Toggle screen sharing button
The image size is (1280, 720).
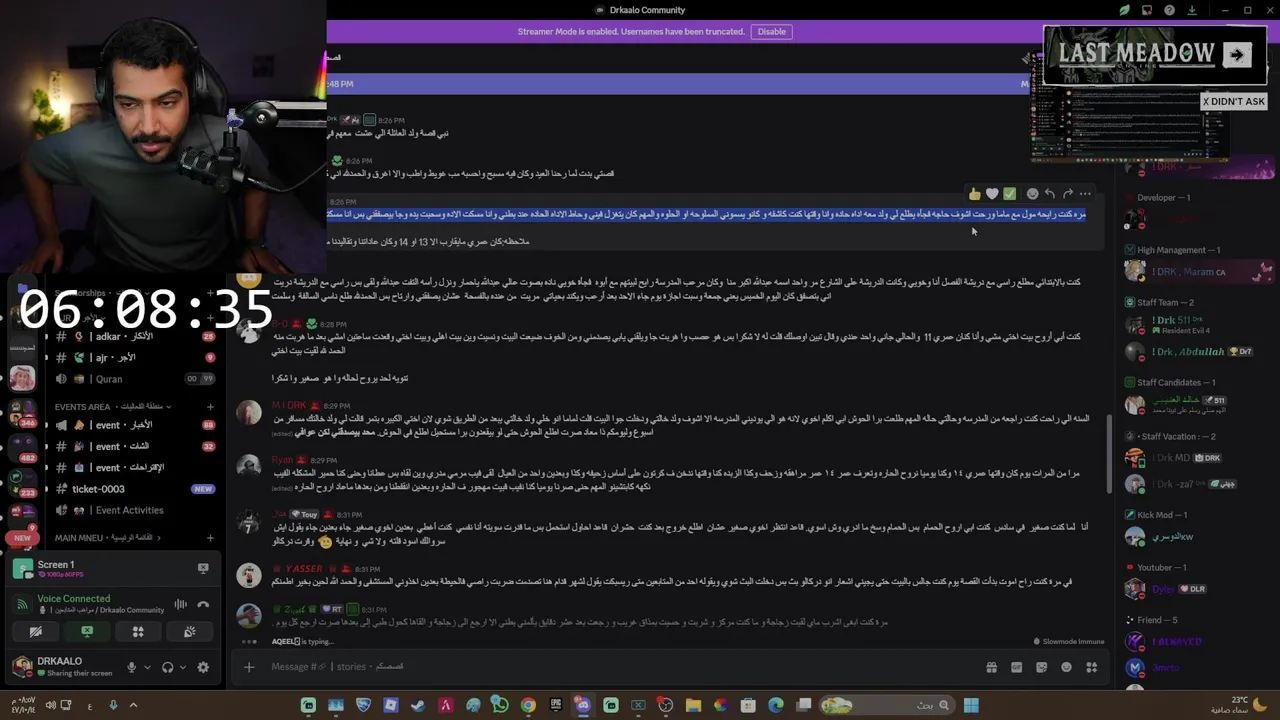[87, 632]
